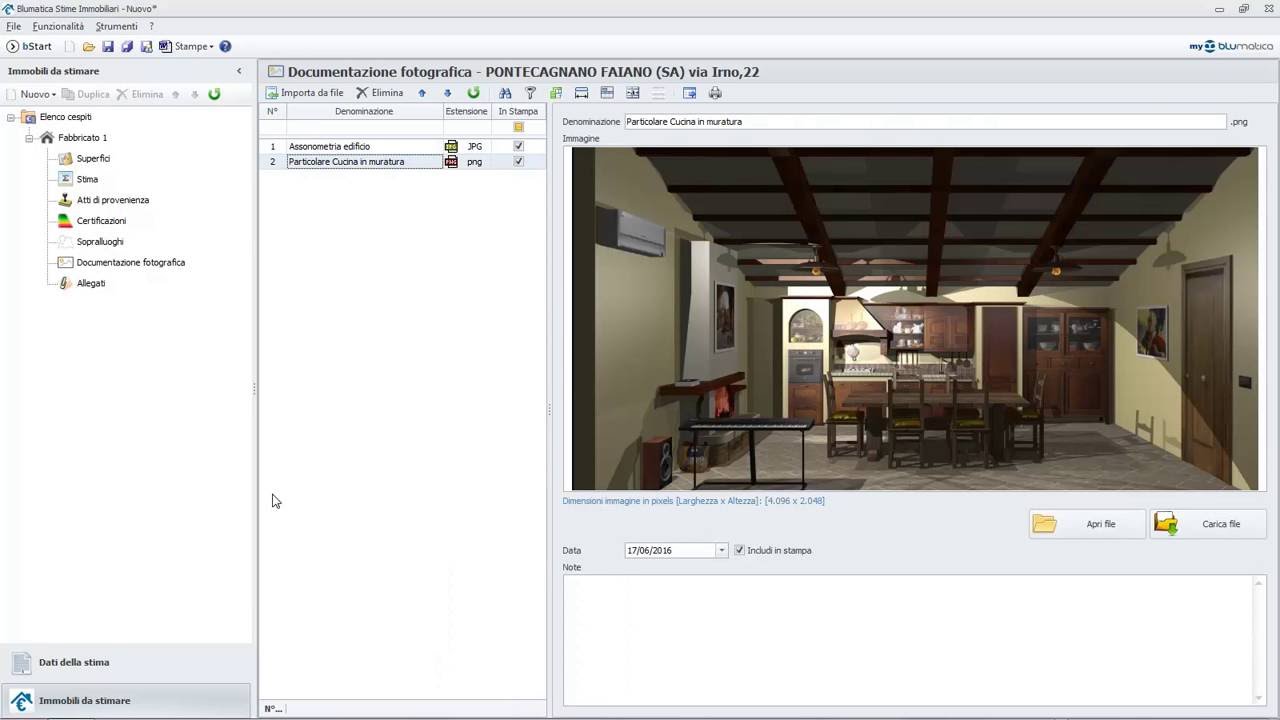Move the selected photo up in the list

click(x=422, y=93)
